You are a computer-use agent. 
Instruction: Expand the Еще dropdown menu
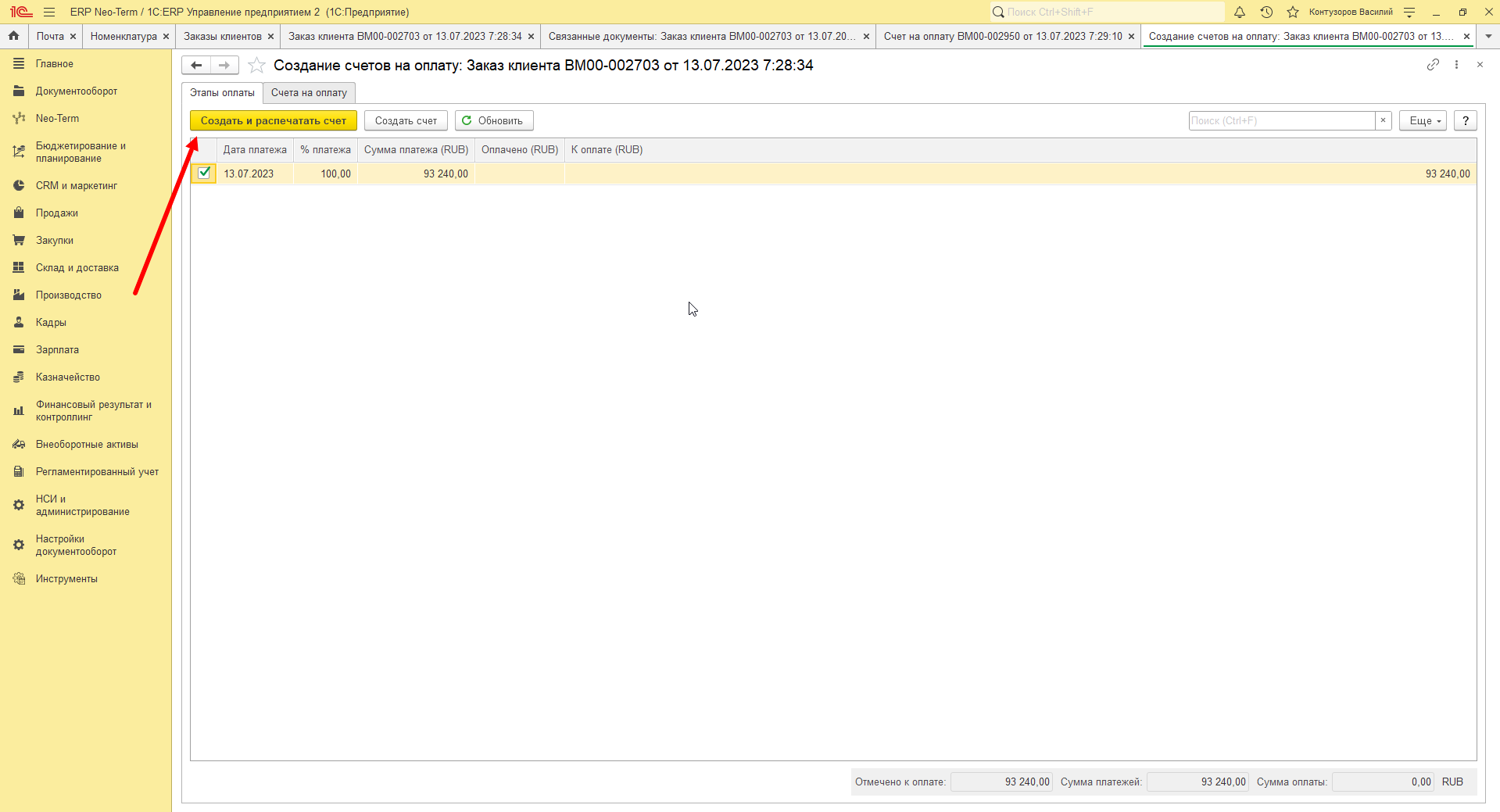click(1423, 120)
